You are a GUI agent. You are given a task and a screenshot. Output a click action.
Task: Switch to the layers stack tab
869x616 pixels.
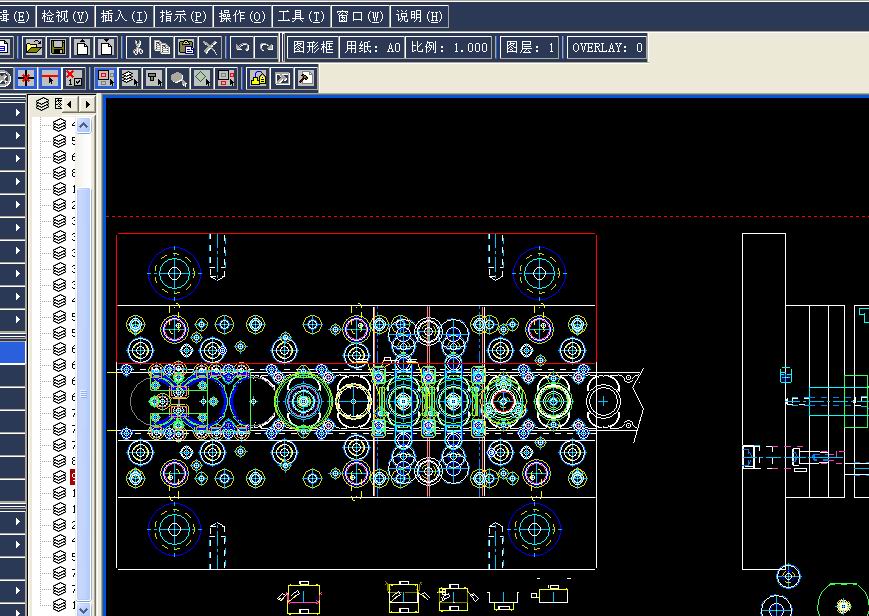click(x=43, y=104)
